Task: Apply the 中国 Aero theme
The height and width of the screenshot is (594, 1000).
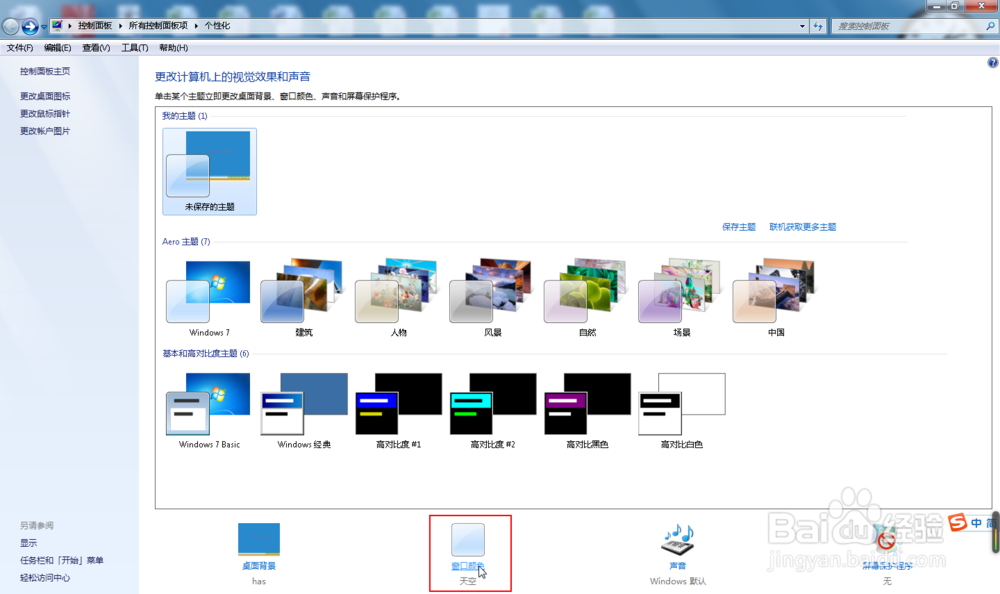Action: click(776, 298)
